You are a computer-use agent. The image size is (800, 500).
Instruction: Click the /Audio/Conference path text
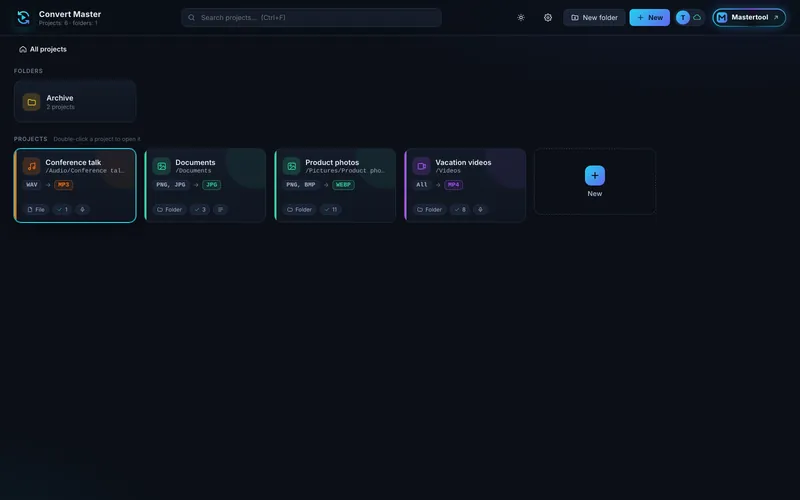pyautogui.click(x=85, y=171)
